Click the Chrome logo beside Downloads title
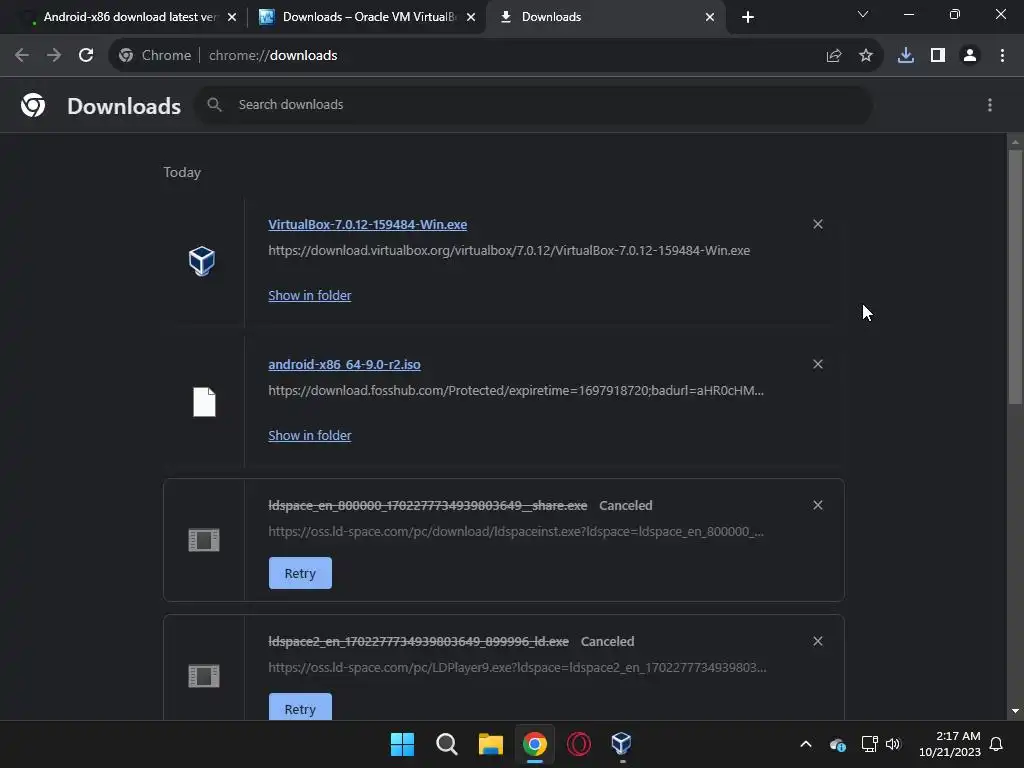This screenshot has height=768, width=1024. pos(33,105)
